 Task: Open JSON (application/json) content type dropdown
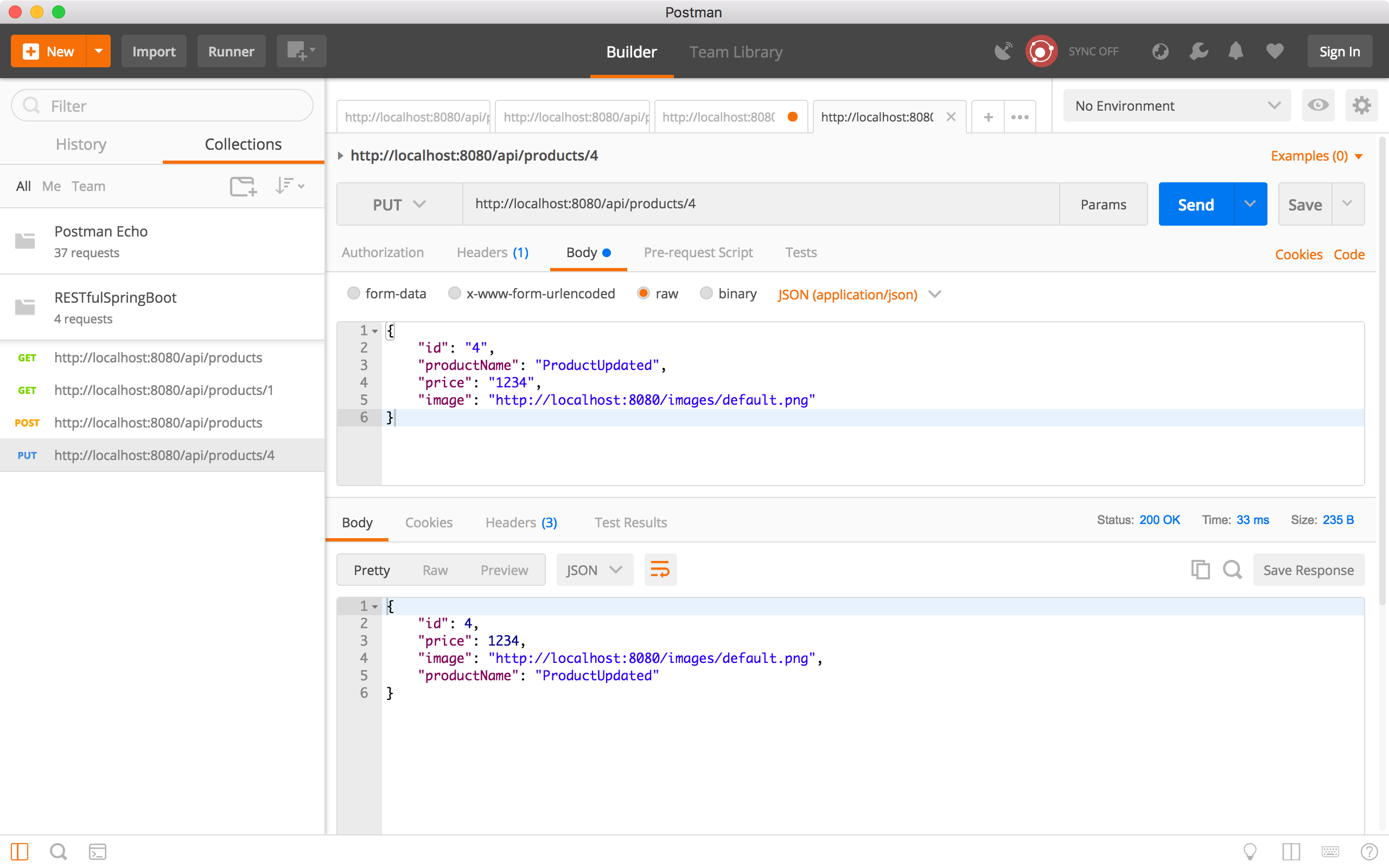(x=859, y=295)
